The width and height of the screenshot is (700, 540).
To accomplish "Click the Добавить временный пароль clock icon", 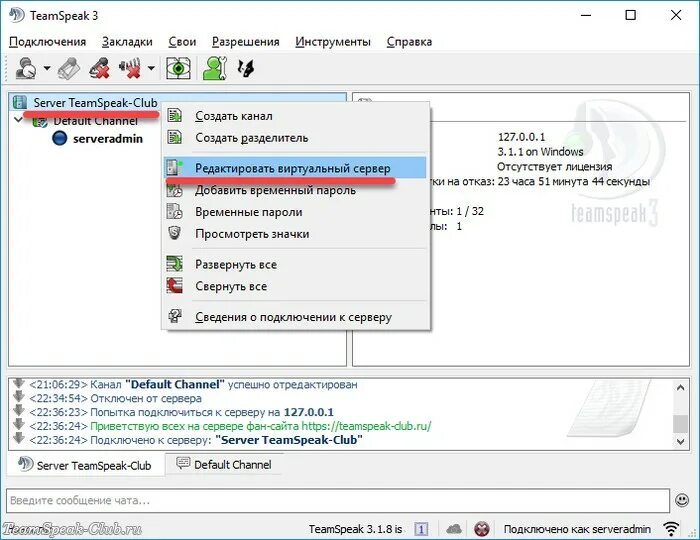I will 175,190.
